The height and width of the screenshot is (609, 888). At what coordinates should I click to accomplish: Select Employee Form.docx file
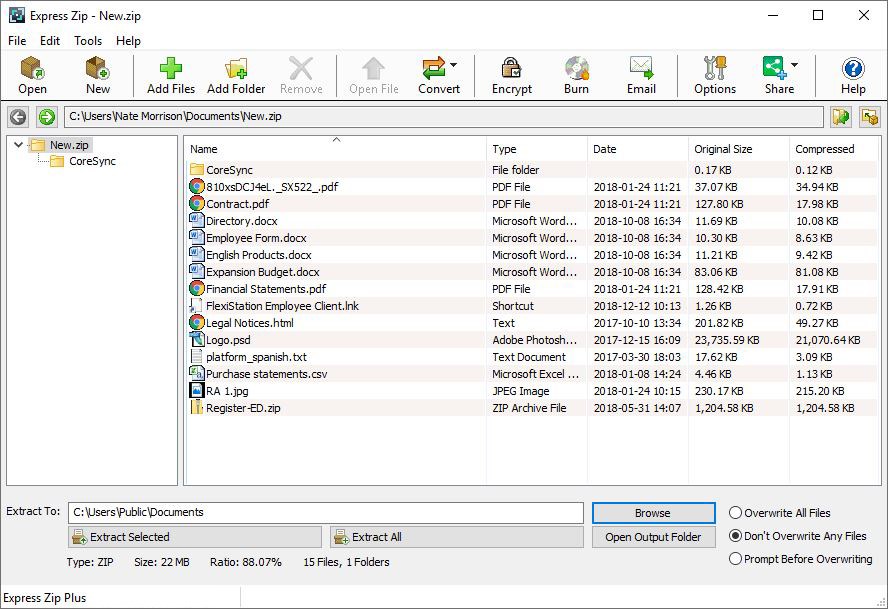tap(532, 238)
